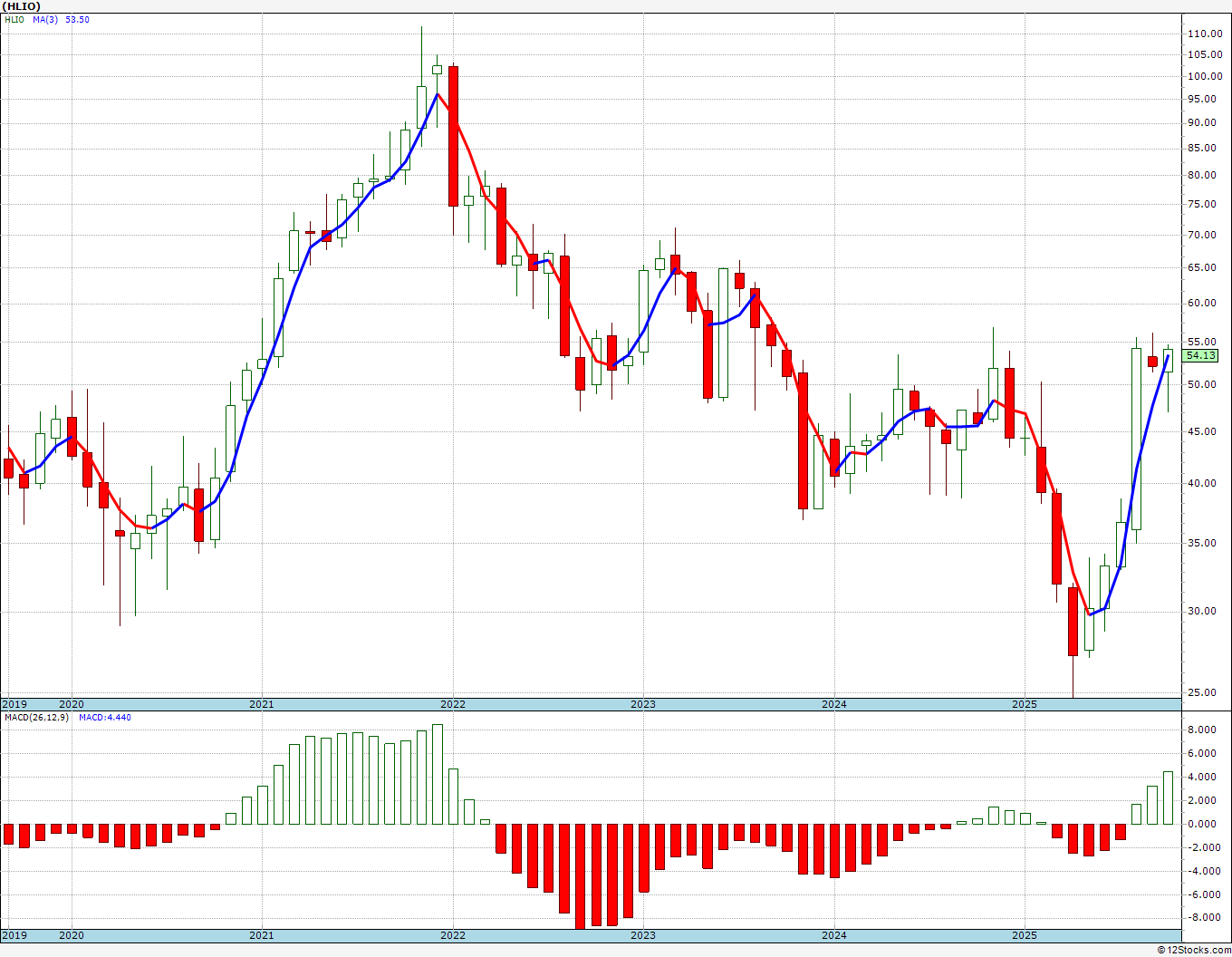Image resolution: width=1232 pixels, height=957 pixels.
Task: Select 2024 on the MACD panel bottom axis
Action: (834, 936)
